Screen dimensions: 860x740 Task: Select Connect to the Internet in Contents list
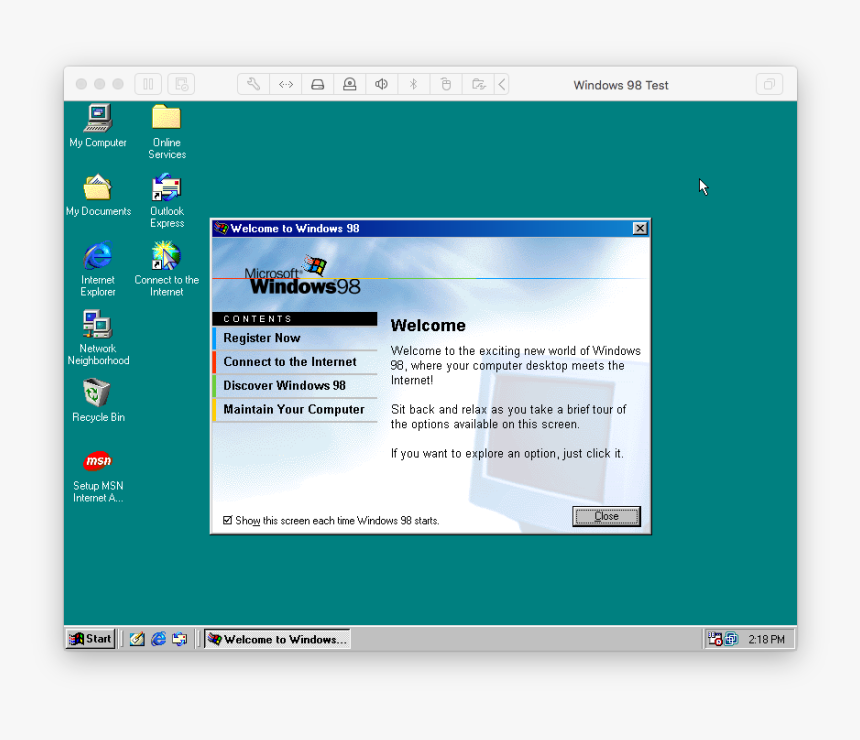click(x=295, y=362)
